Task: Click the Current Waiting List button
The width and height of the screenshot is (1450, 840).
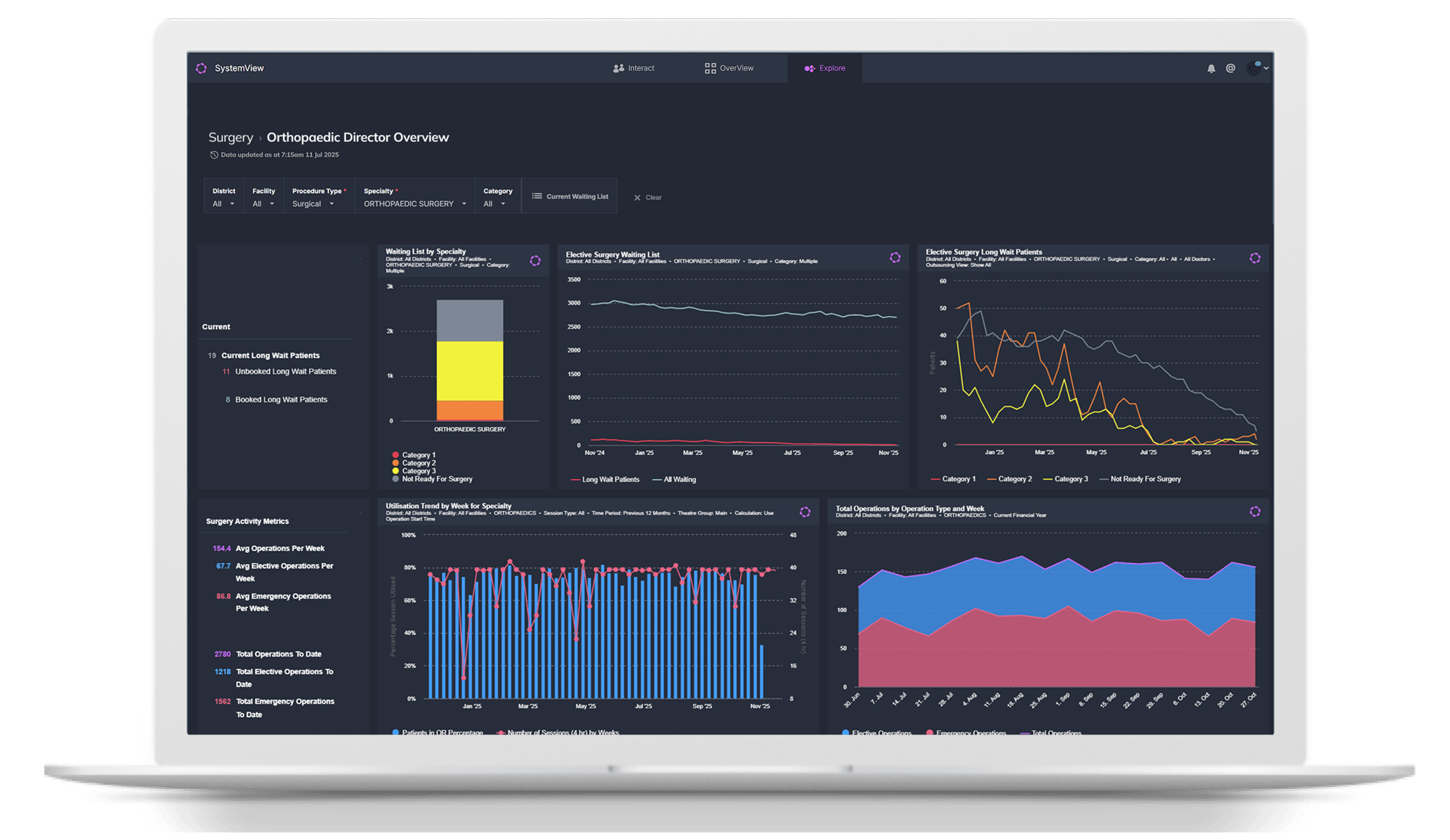Action: 570,196
